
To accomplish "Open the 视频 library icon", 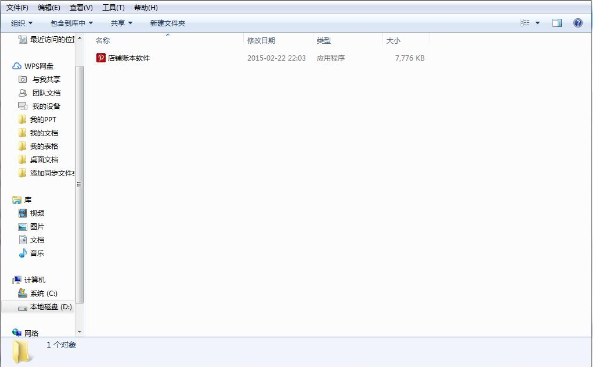I will [23, 213].
